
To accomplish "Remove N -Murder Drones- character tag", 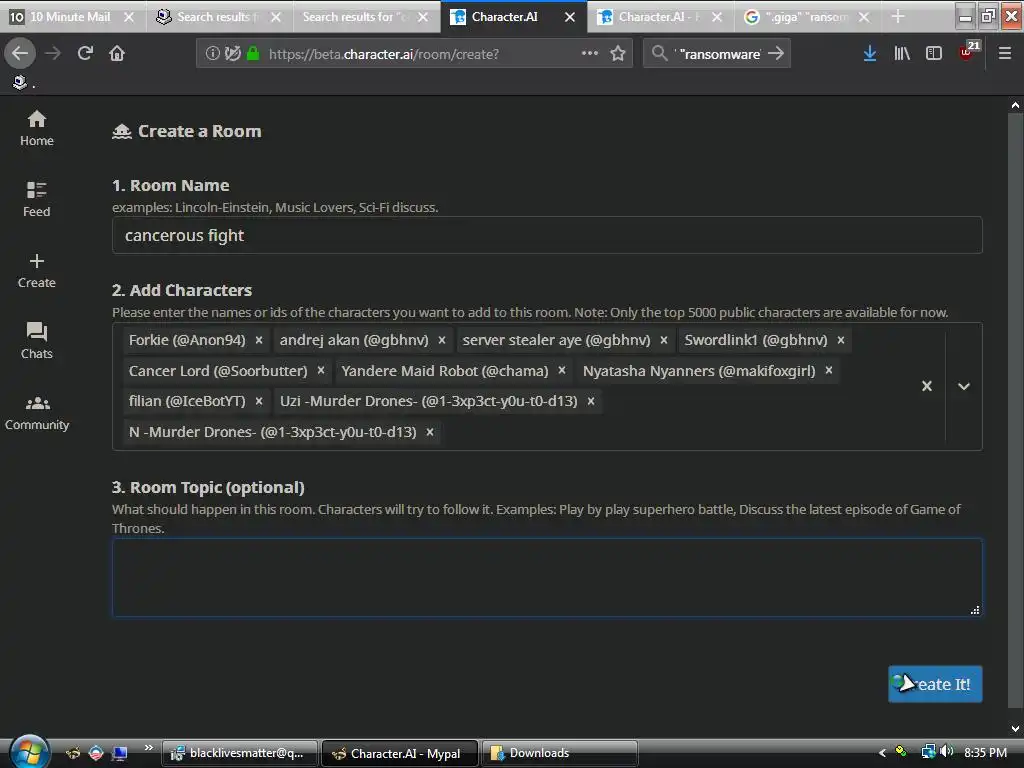I will click(x=430, y=432).
